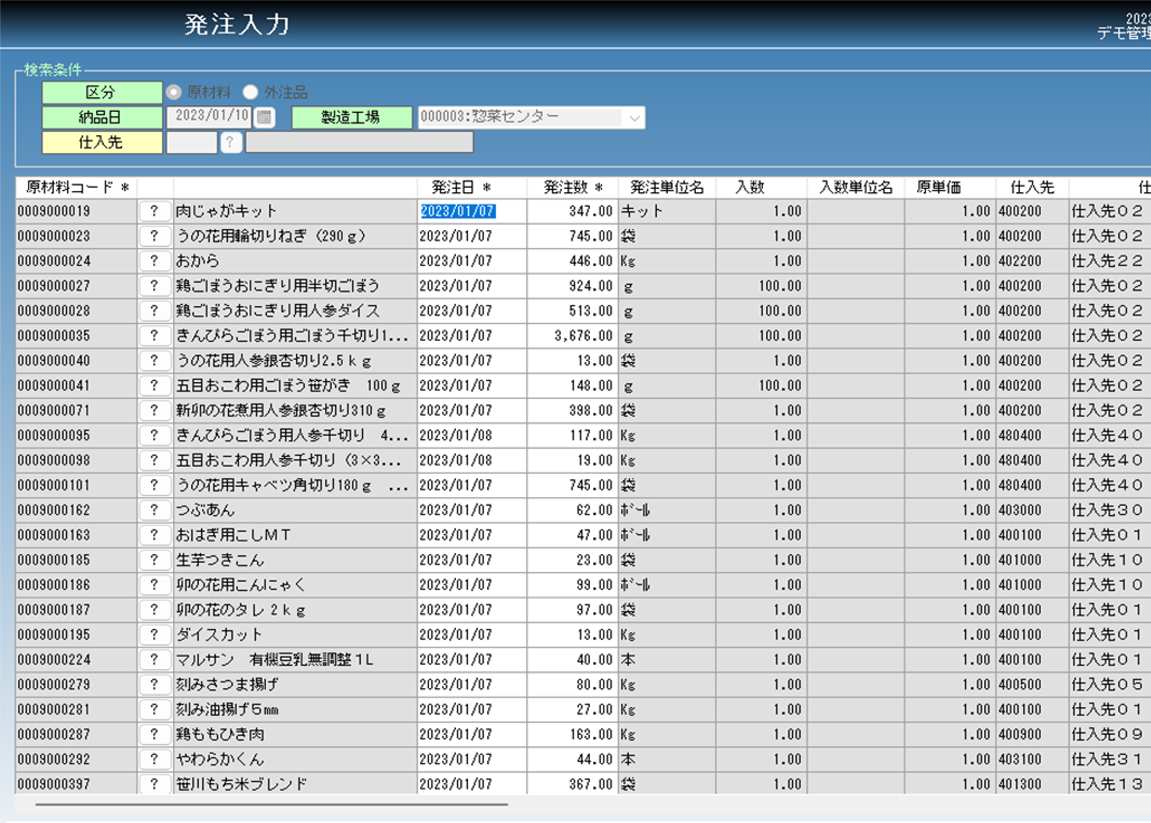Open lookup ? for code 0009000040 row
Image resolution: width=1151 pixels, height=823 pixels.
tap(154, 361)
